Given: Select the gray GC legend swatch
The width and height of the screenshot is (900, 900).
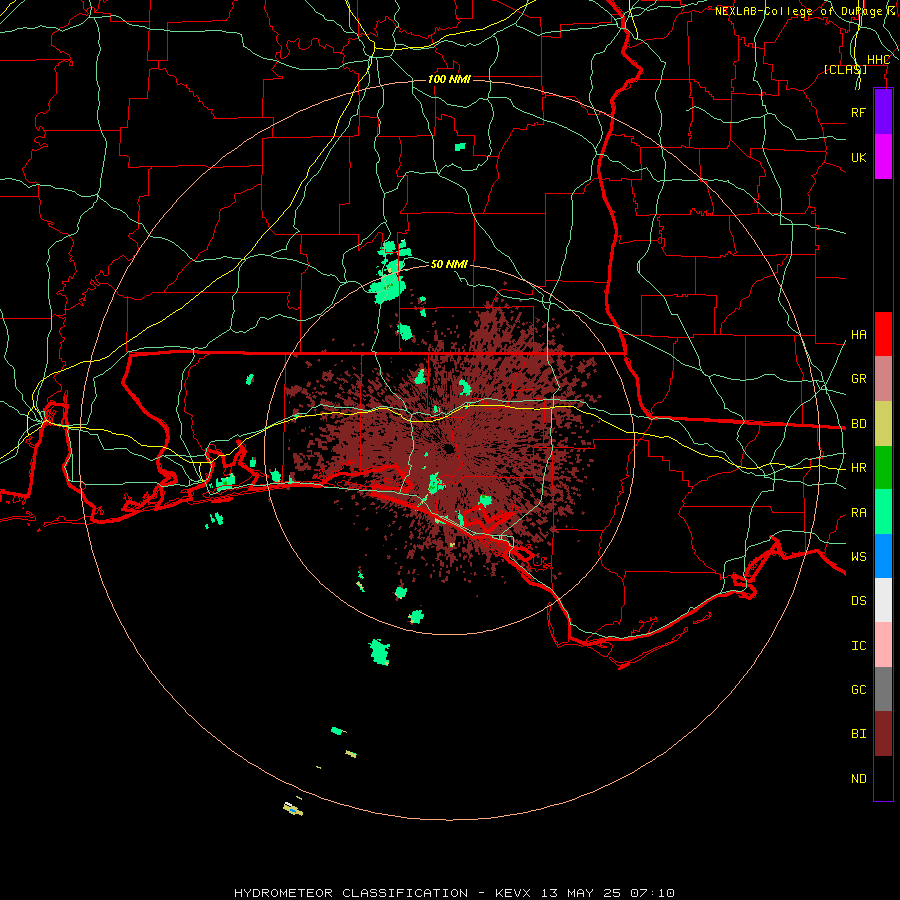Looking at the screenshot, I should pyautogui.click(x=883, y=689).
